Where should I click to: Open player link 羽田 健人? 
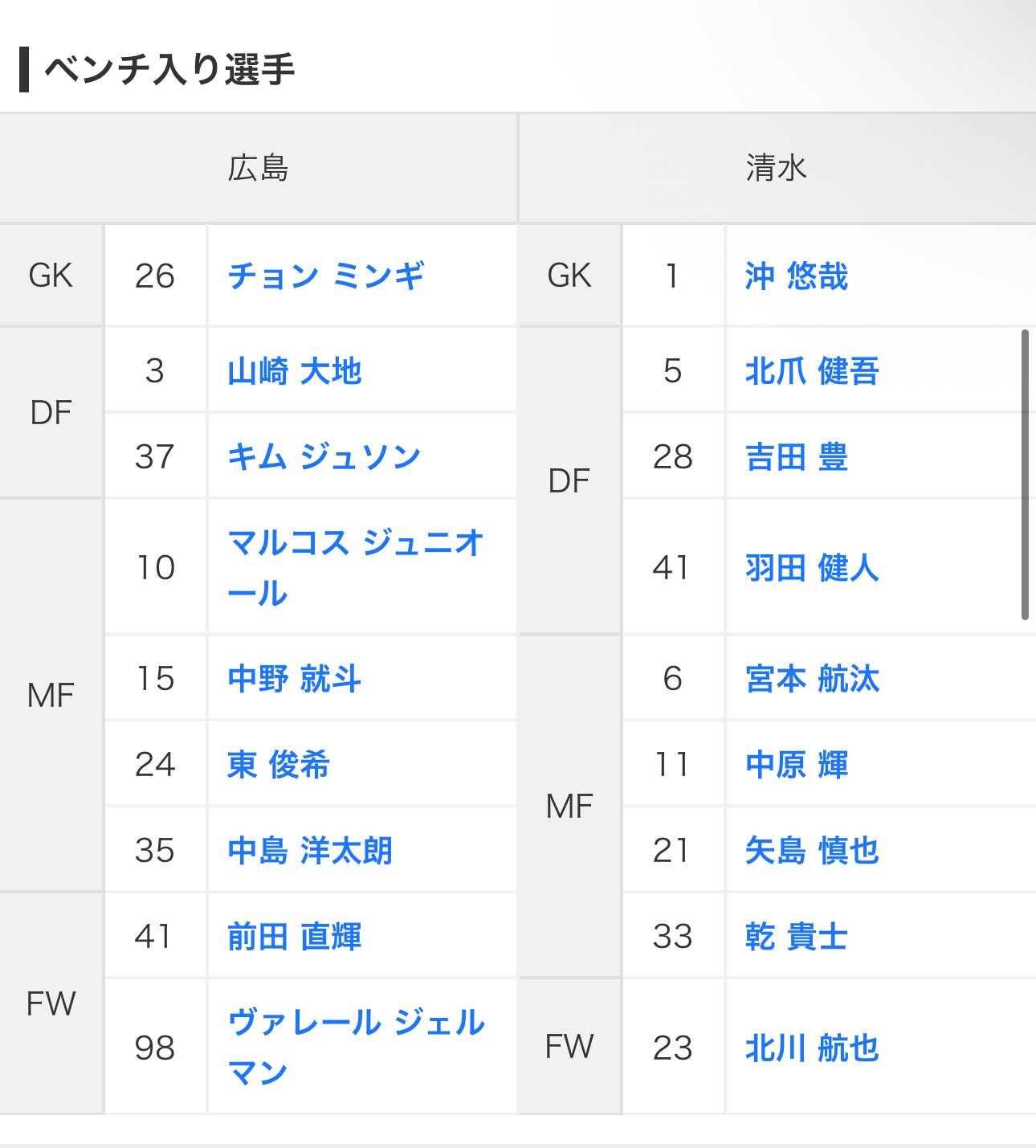point(813,567)
